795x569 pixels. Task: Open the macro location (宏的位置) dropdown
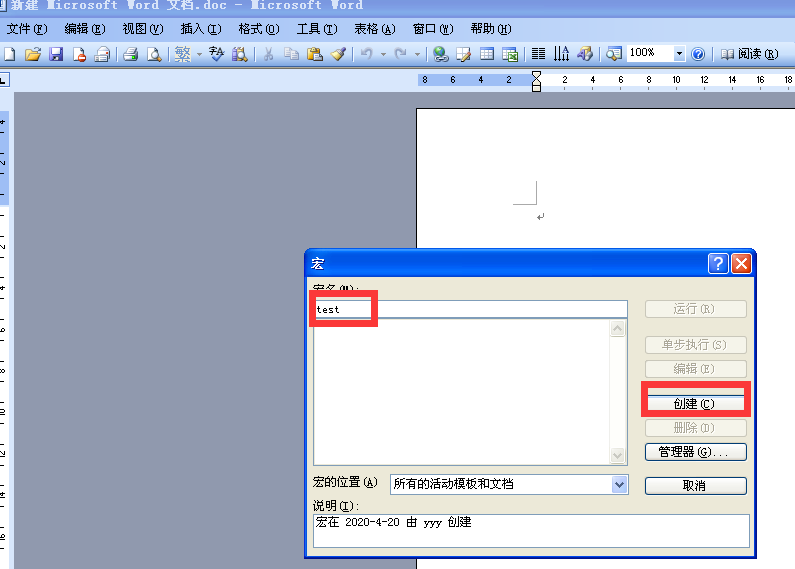(619, 484)
